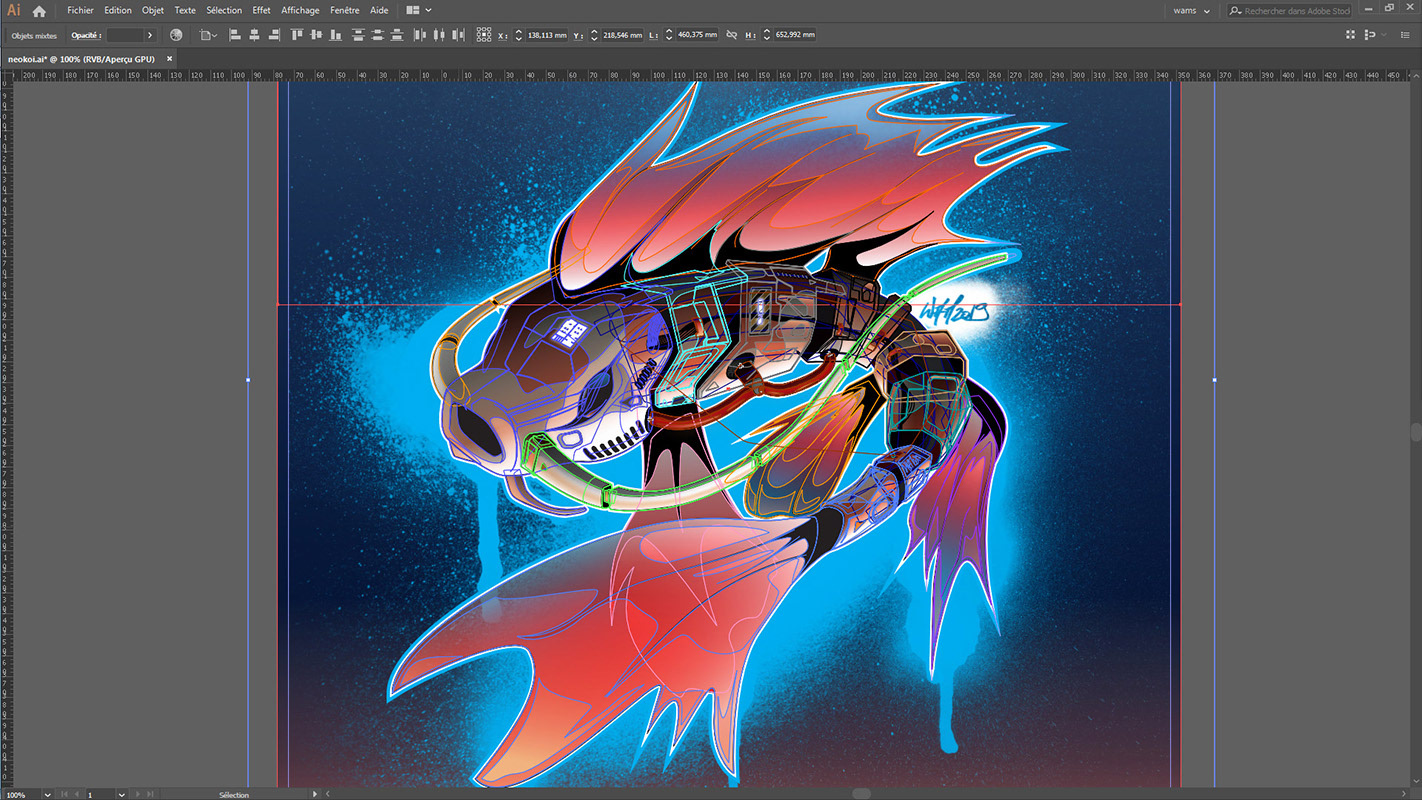1422x800 pixels.
Task: Distribute objects horizontally by right edges
Action: tap(459, 35)
